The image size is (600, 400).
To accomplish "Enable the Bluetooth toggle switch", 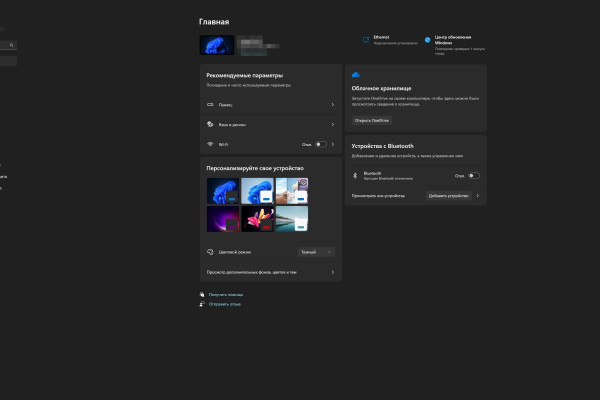I will (473, 175).
